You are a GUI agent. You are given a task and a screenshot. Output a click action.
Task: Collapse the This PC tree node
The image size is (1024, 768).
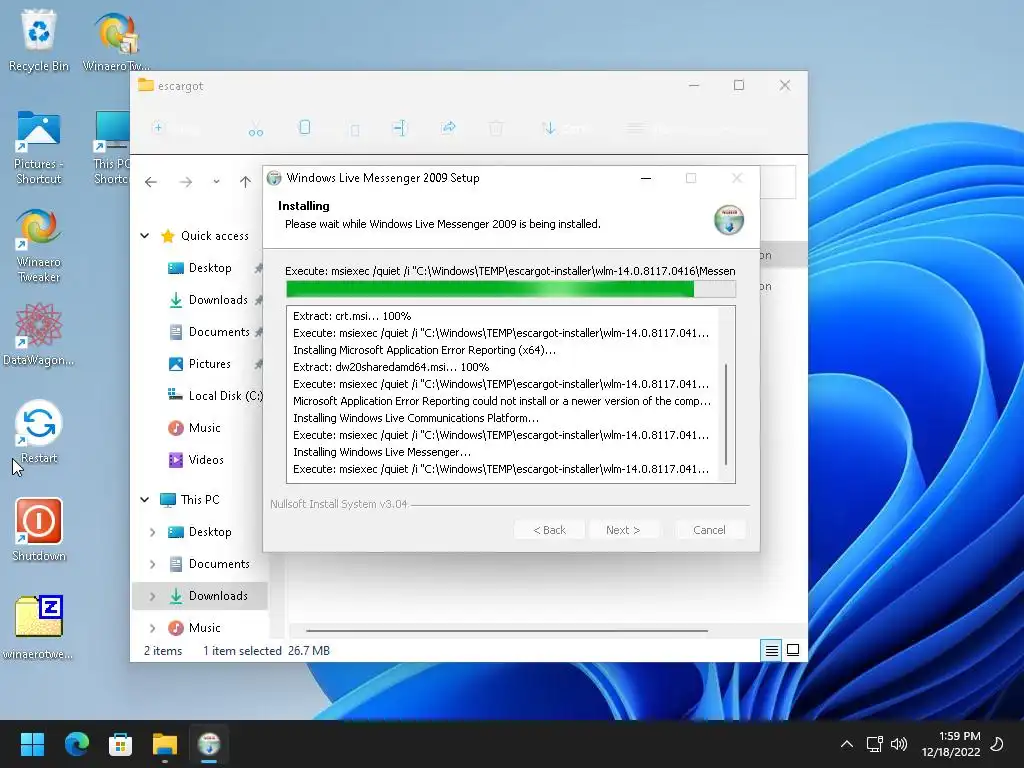pyautogui.click(x=145, y=500)
